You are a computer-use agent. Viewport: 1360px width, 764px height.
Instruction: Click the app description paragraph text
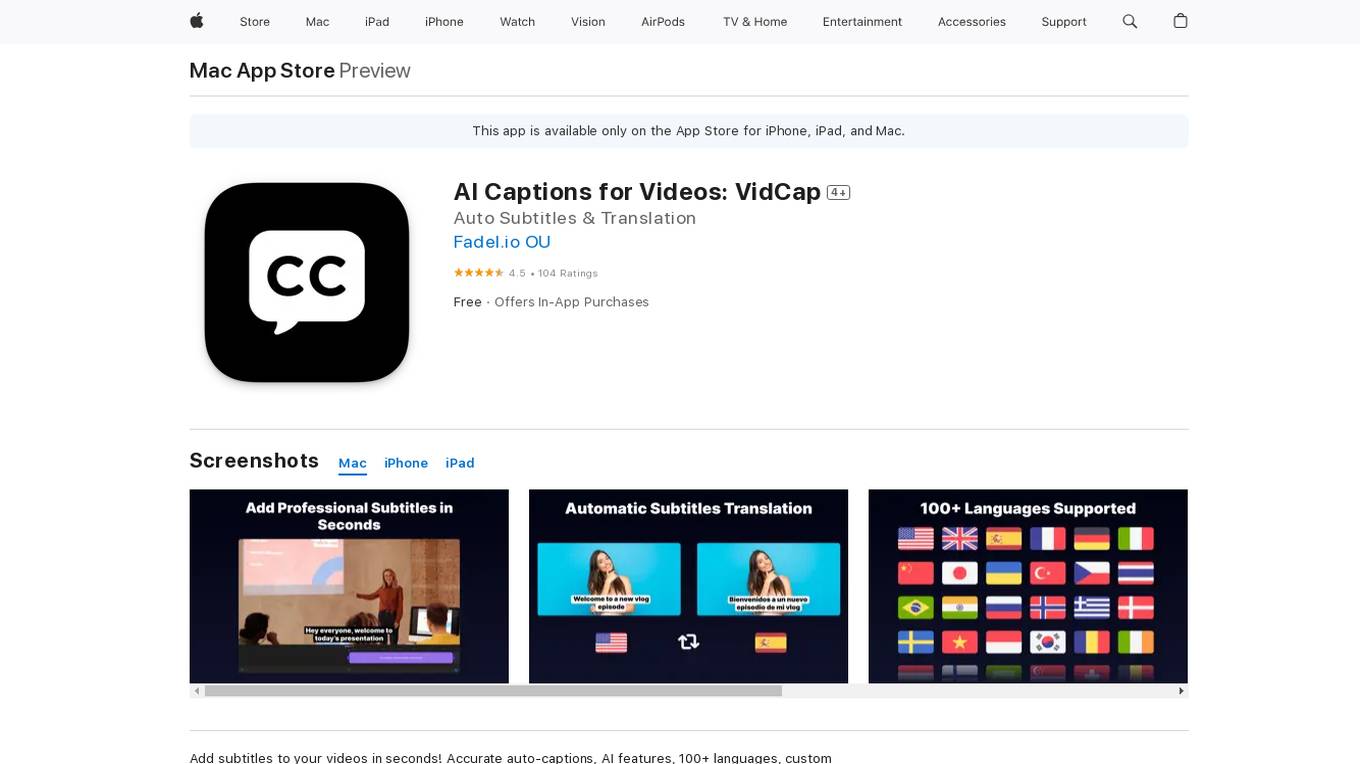510,757
